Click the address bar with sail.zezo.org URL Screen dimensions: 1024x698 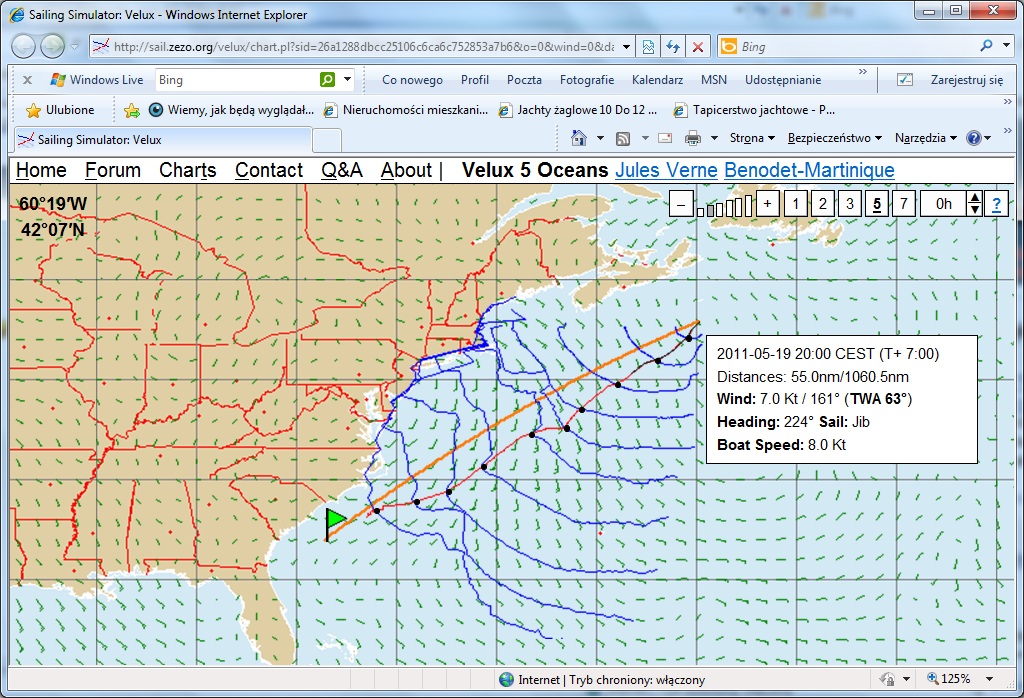click(x=356, y=46)
